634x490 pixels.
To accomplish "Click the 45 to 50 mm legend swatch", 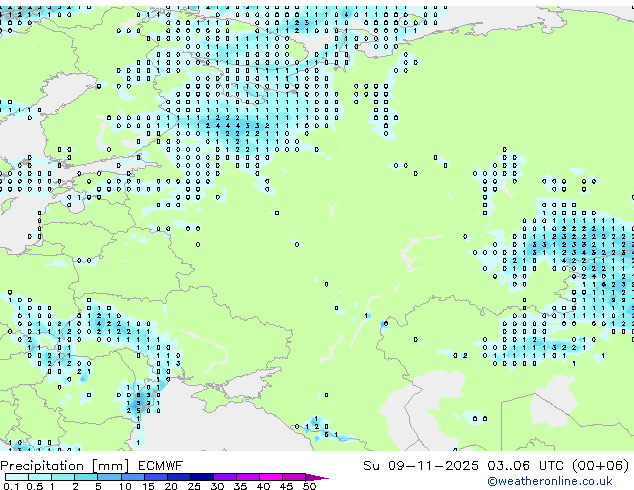I will point(294,477).
